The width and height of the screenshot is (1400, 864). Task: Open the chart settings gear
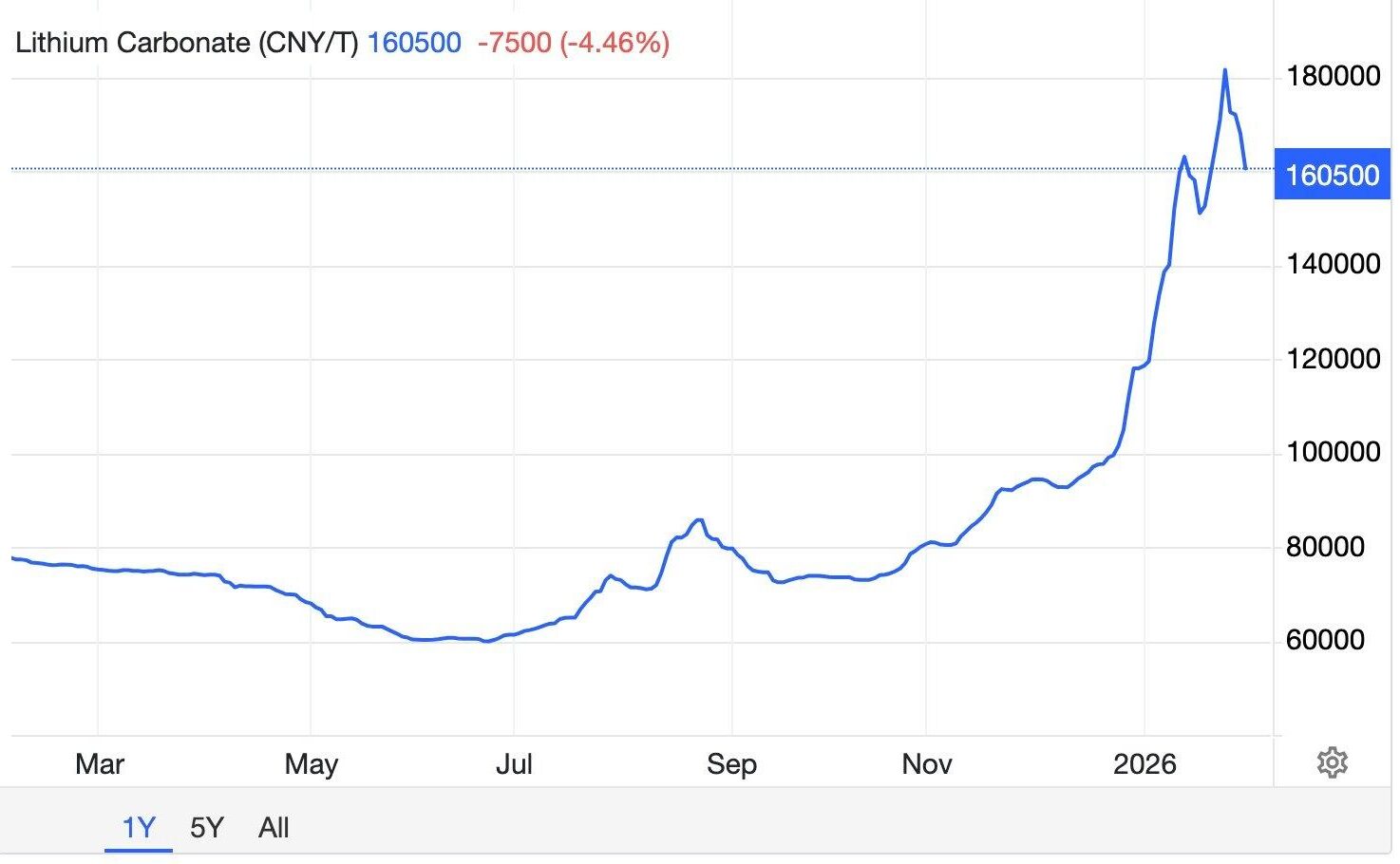tap(1332, 762)
